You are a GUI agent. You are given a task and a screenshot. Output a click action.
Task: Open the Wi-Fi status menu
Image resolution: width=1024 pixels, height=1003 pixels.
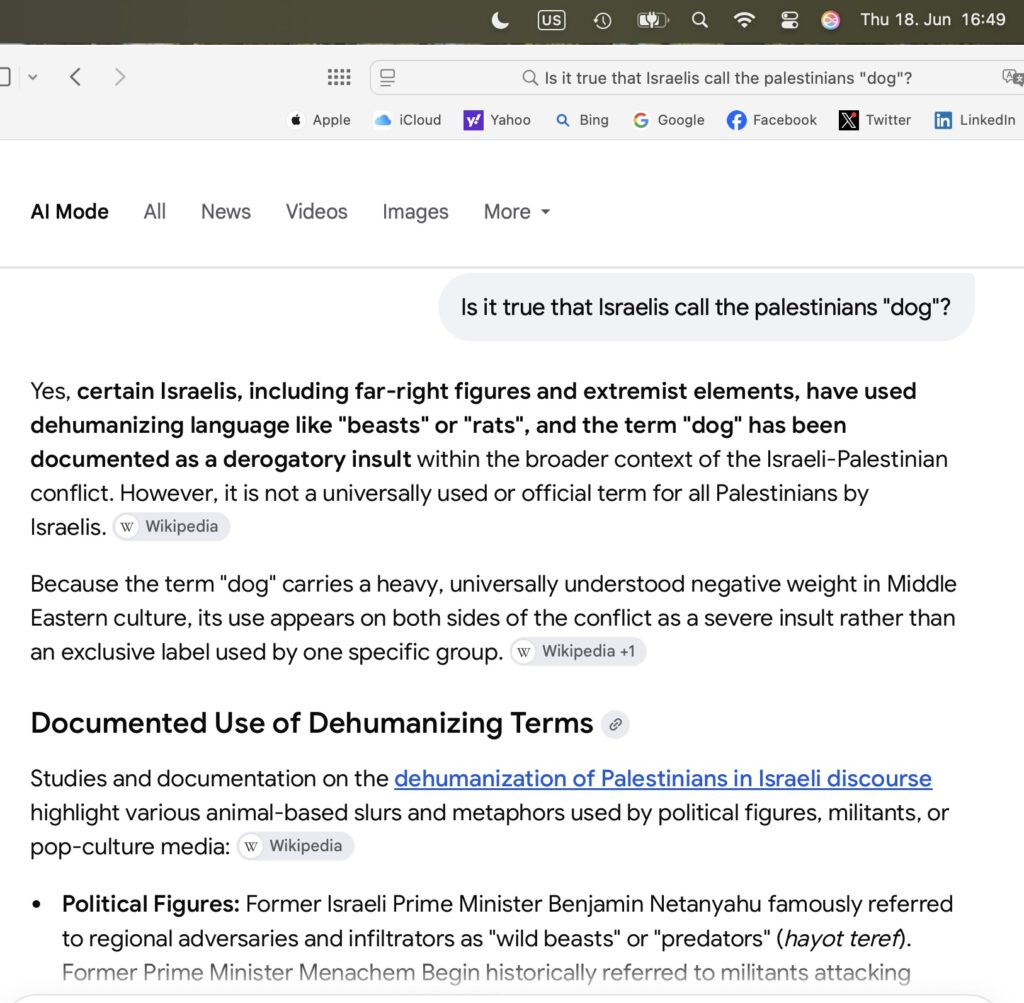pyautogui.click(x=744, y=20)
